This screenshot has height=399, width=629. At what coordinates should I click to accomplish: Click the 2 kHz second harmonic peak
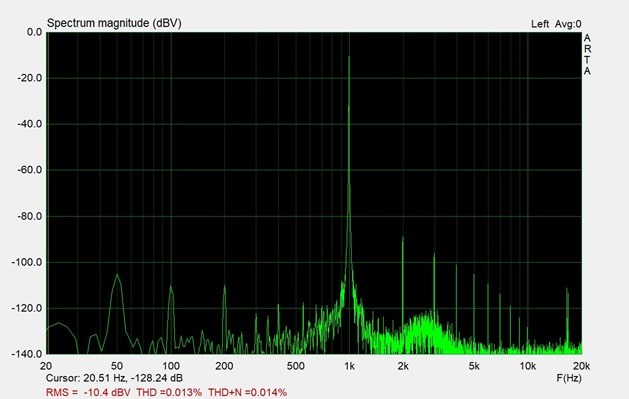[403, 238]
